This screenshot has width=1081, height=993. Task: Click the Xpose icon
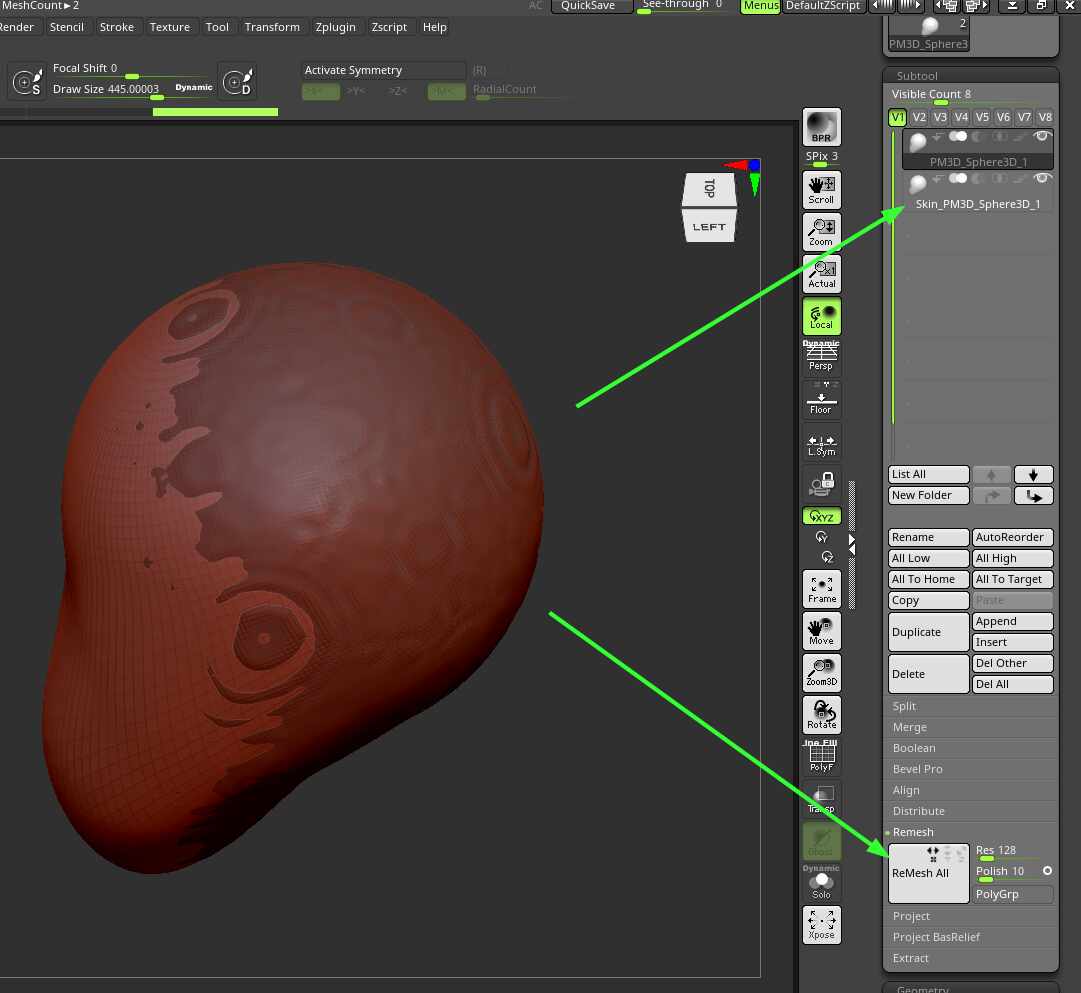(821, 924)
